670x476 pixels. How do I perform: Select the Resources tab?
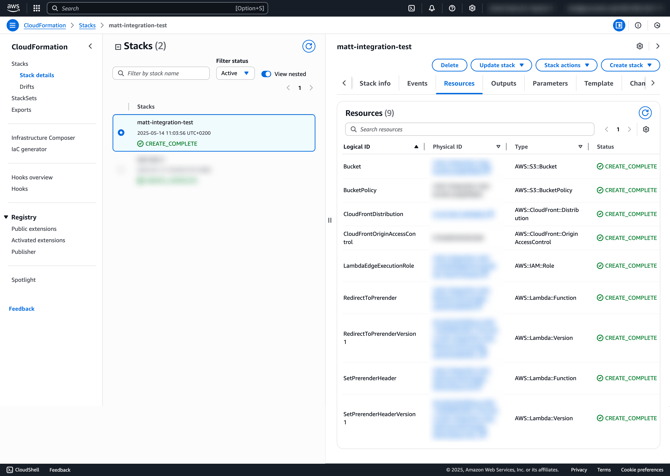click(459, 83)
